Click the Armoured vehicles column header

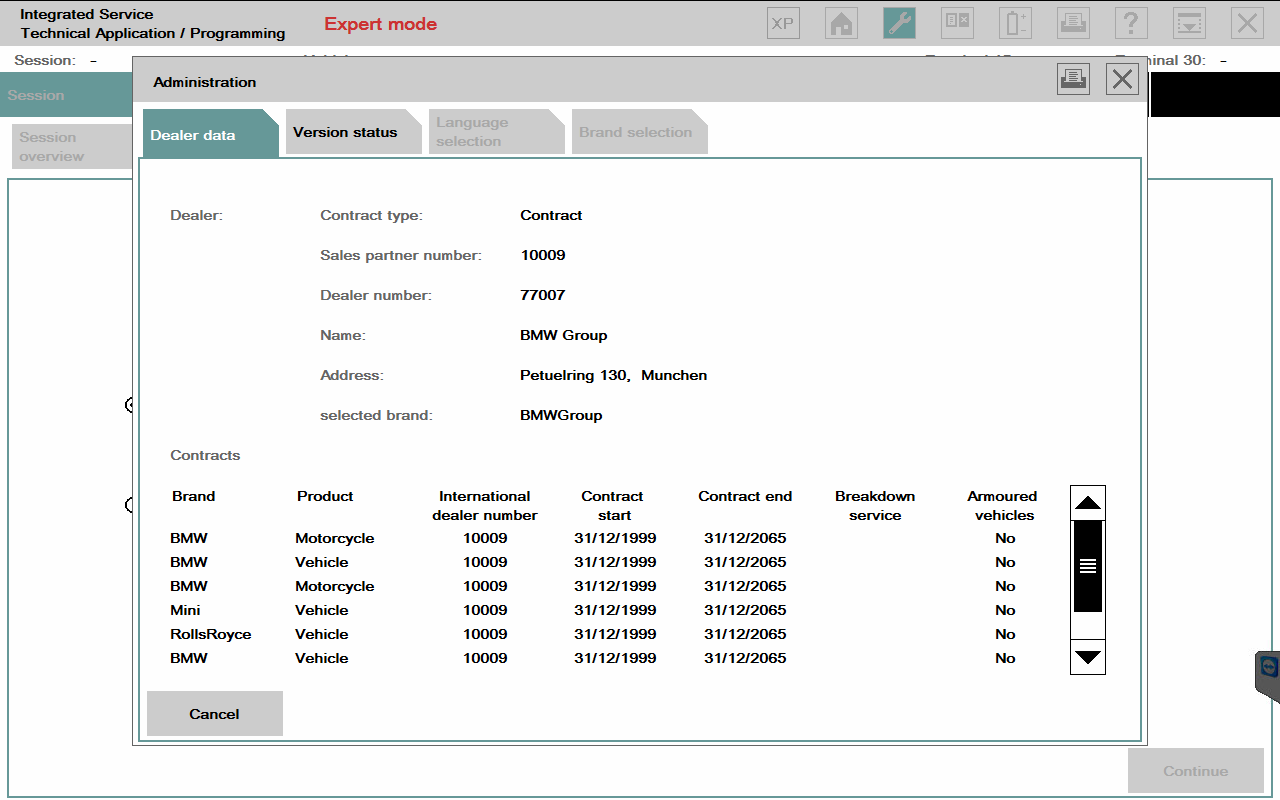click(x=1004, y=506)
